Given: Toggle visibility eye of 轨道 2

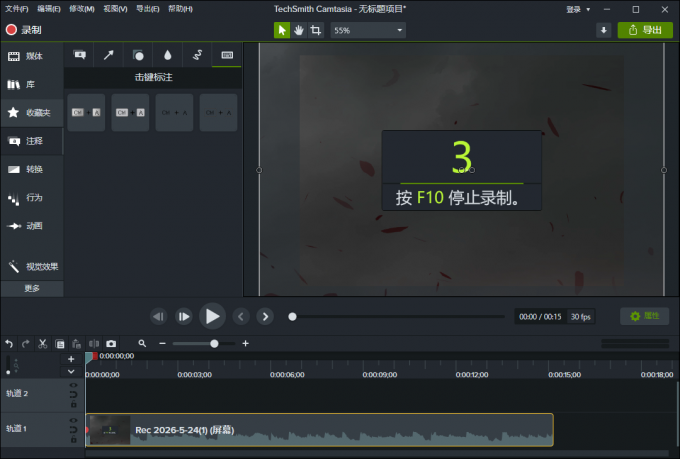Looking at the screenshot, I should click(73, 385).
